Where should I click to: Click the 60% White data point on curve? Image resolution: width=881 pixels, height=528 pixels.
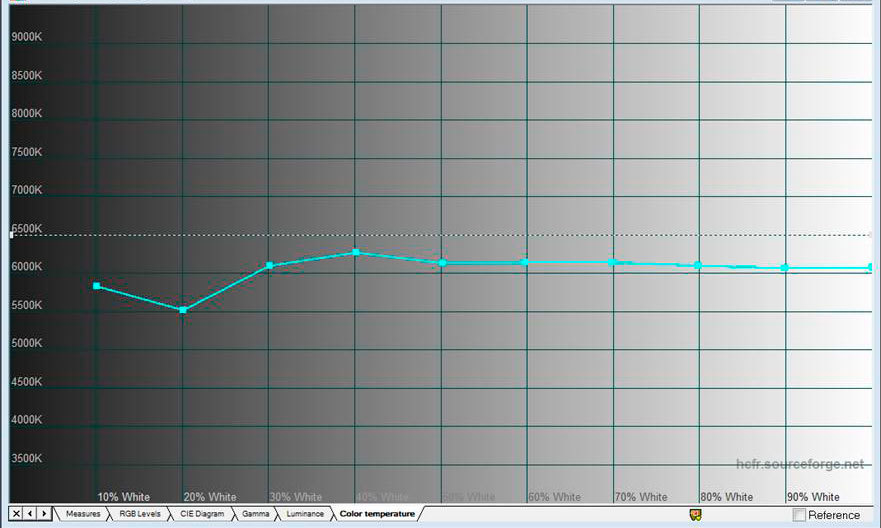524,262
